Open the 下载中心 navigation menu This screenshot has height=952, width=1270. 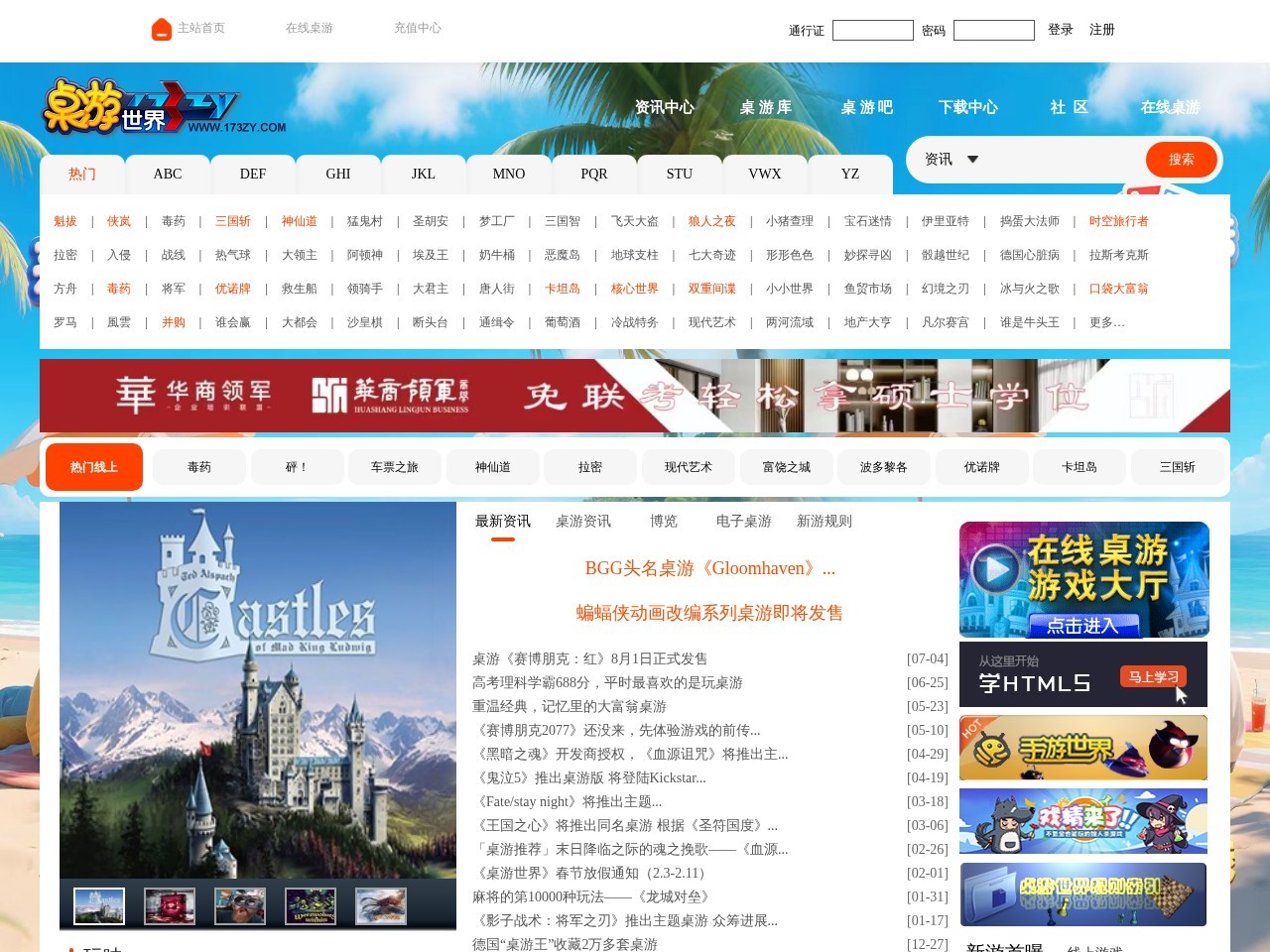(968, 107)
